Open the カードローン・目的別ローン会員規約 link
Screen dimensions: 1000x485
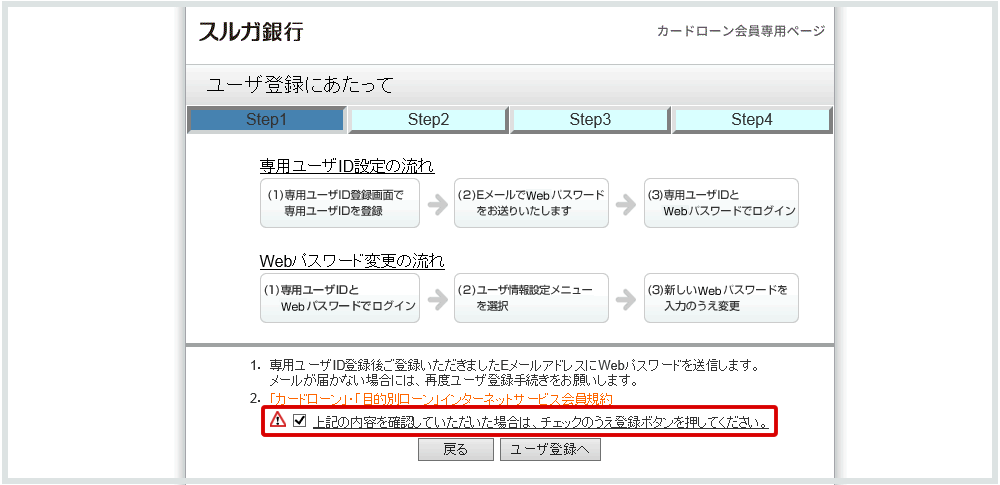[441, 399]
